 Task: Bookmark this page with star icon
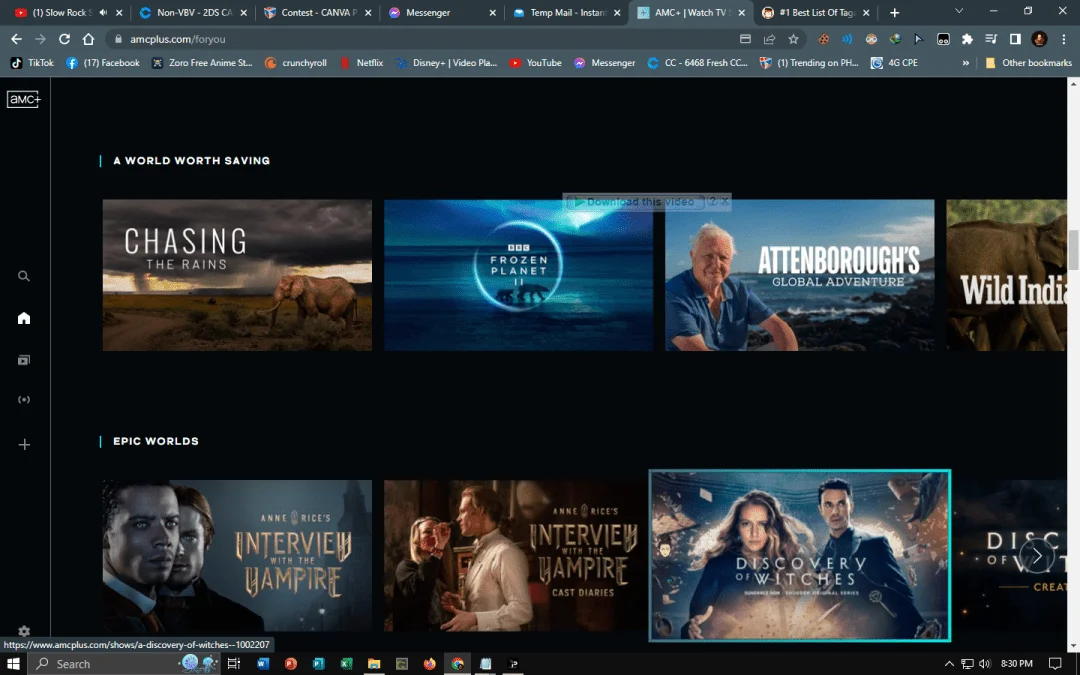click(x=793, y=39)
